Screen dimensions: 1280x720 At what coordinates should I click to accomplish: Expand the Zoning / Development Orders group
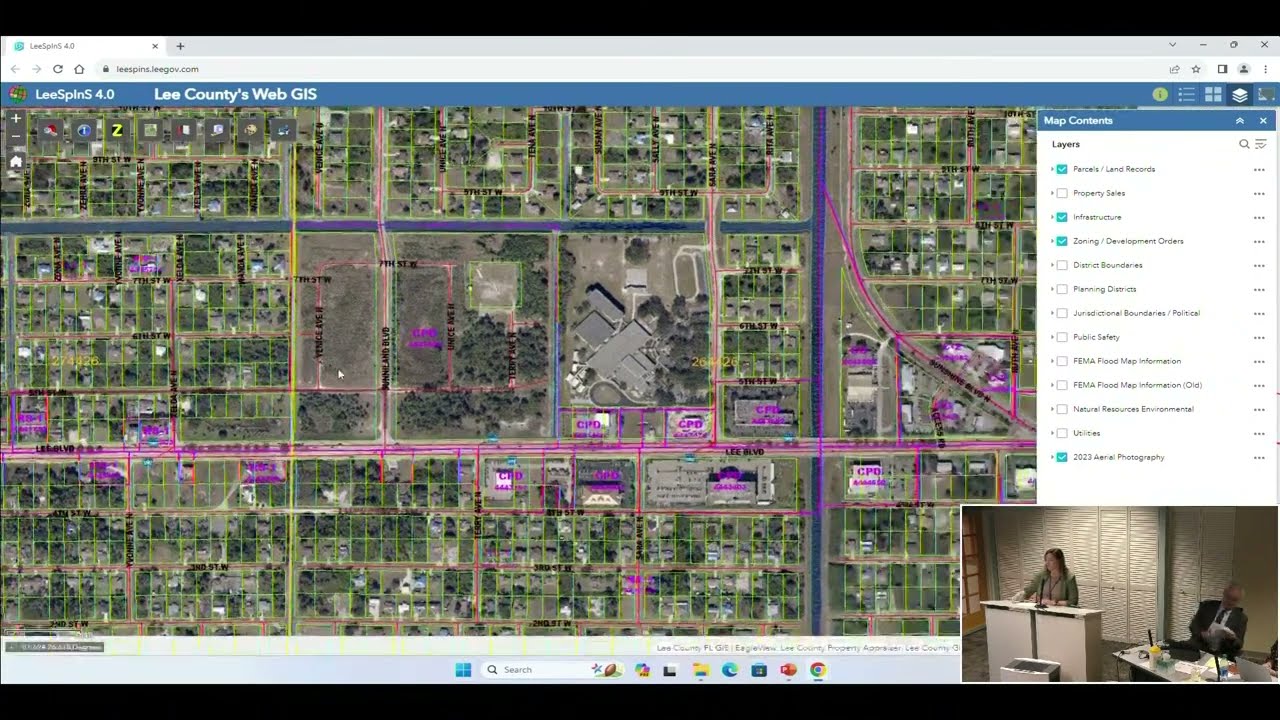tap(1052, 241)
